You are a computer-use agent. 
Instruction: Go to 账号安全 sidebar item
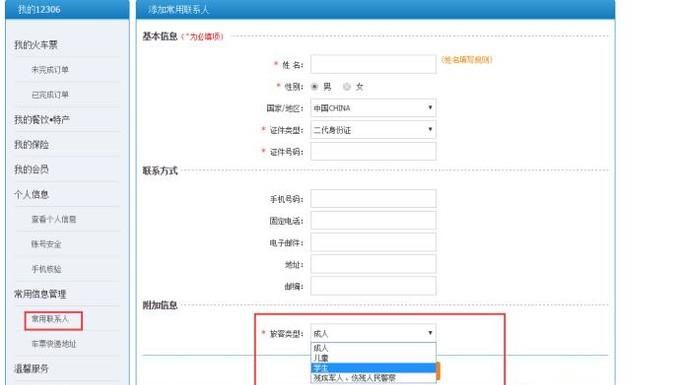tap(46, 244)
